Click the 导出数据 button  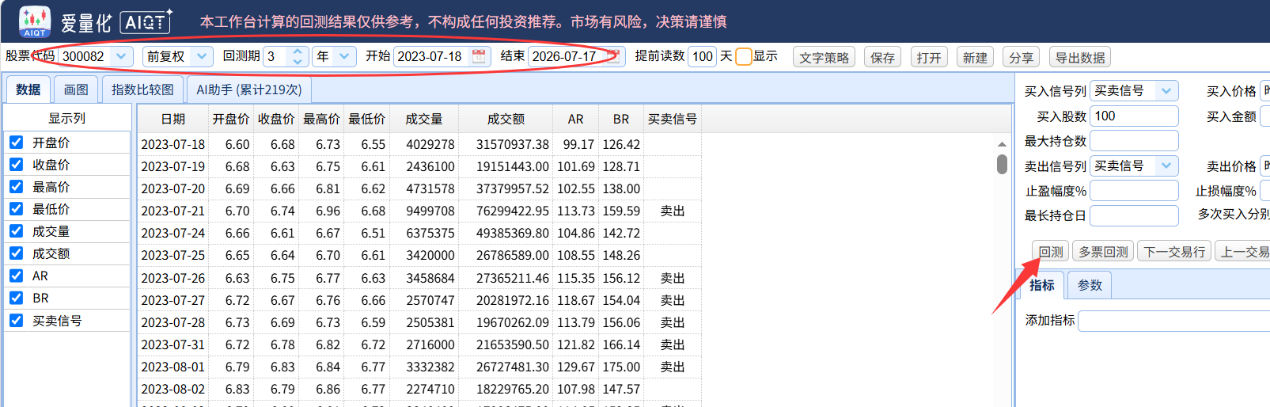pos(1080,57)
